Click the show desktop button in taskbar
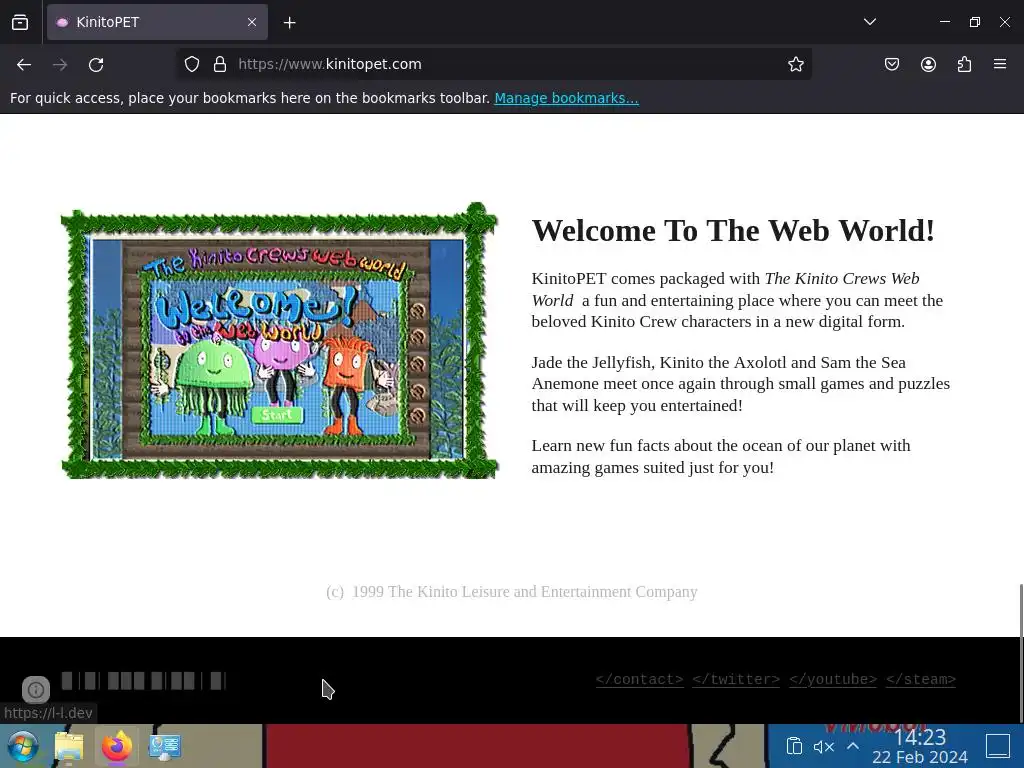 (x=997, y=746)
